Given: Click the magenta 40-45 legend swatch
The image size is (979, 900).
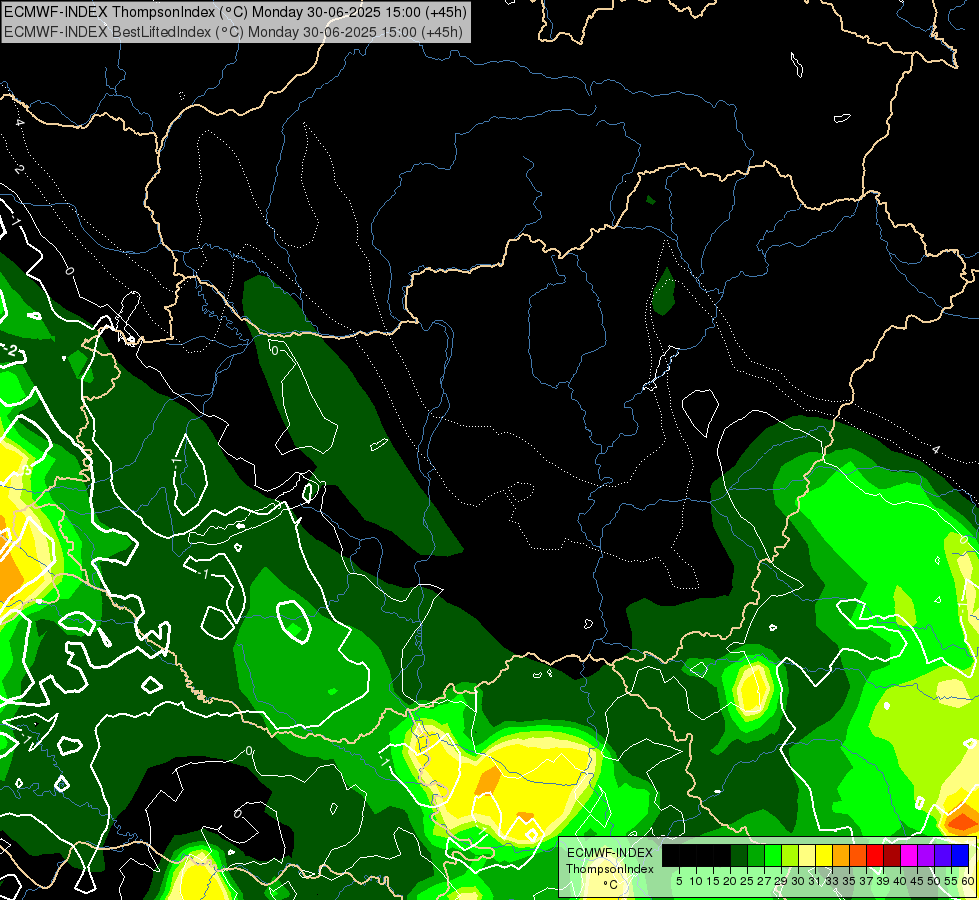Looking at the screenshot, I should (909, 855).
